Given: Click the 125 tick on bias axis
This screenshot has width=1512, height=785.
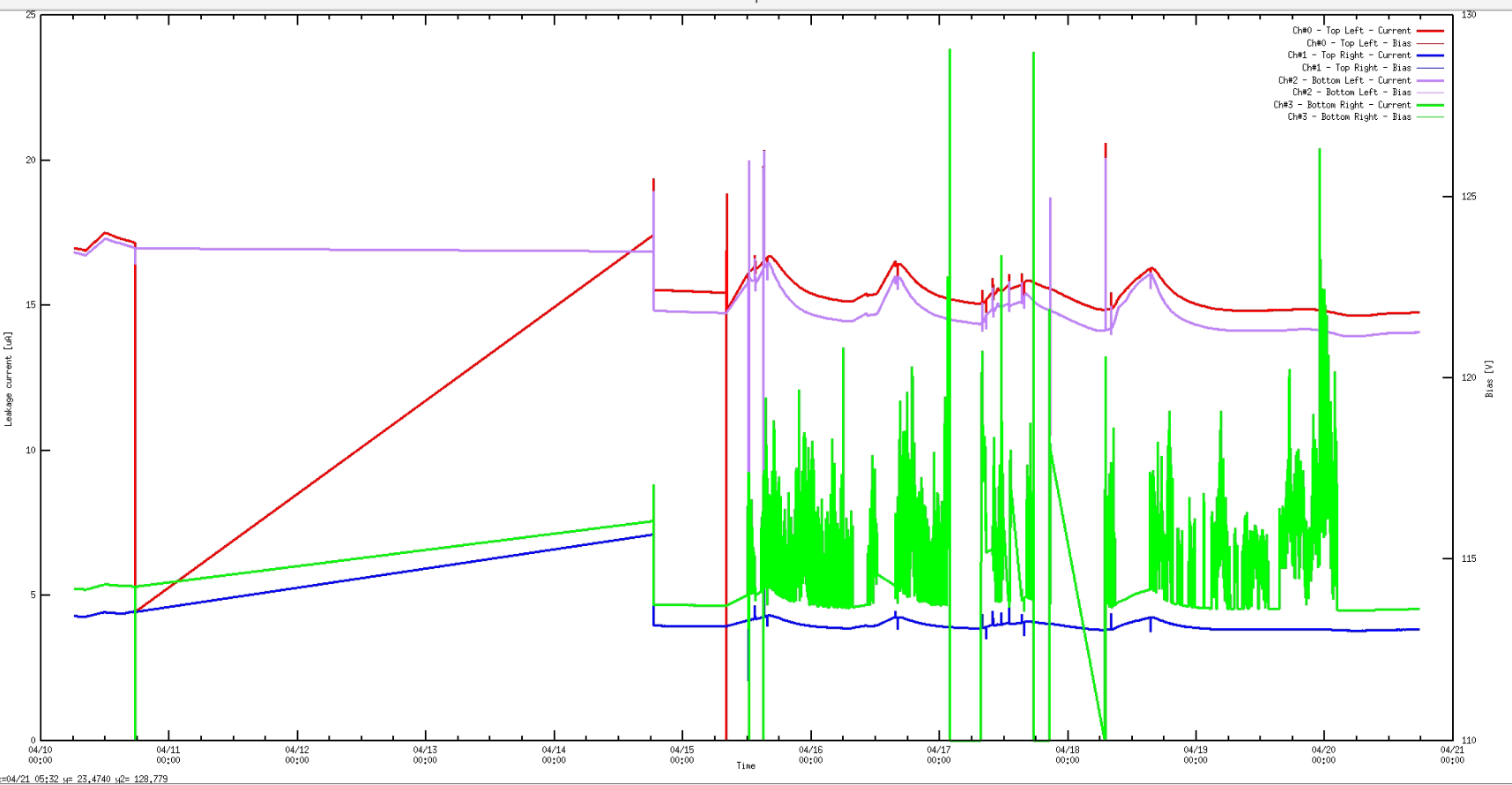Looking at the screenshot, I should pyautogui.click(x=1469, y=197).
